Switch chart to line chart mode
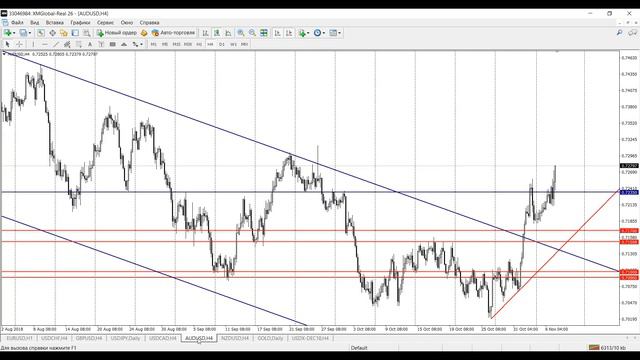Screen dimensions: 640x360 (x=228, y=33)
